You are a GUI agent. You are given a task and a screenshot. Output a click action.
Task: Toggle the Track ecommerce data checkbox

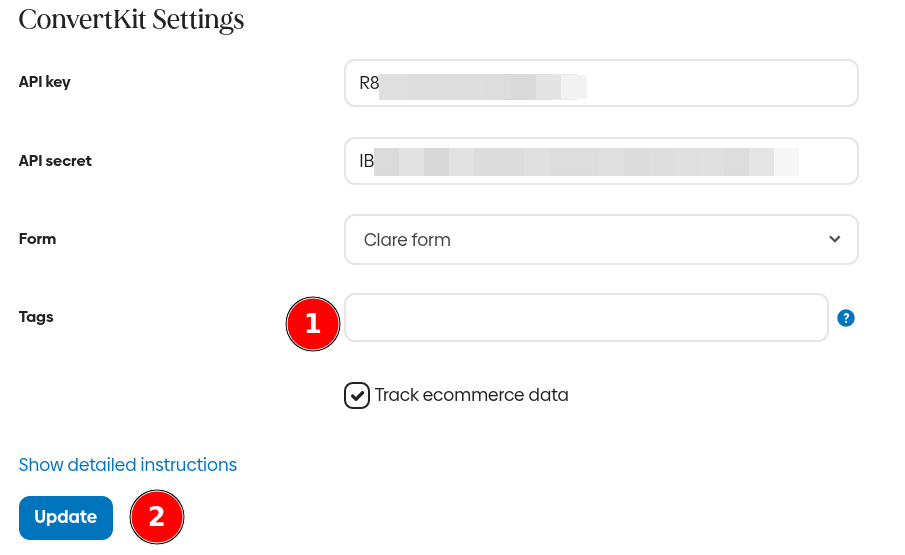point(357,396)
